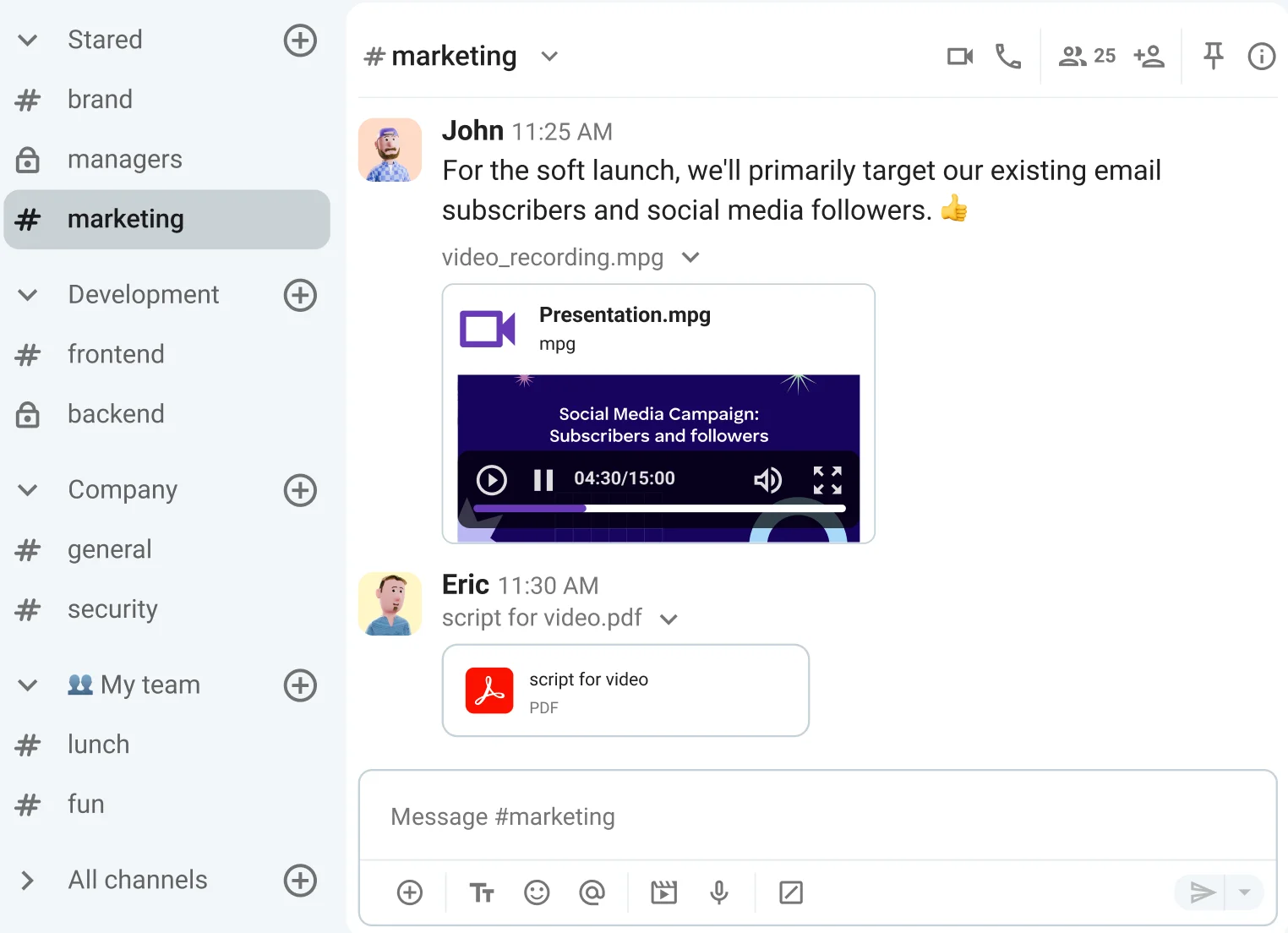Open the script for video PDF file
The height and width of the screenshot is (933, 1288).
[x=625, y=690]
